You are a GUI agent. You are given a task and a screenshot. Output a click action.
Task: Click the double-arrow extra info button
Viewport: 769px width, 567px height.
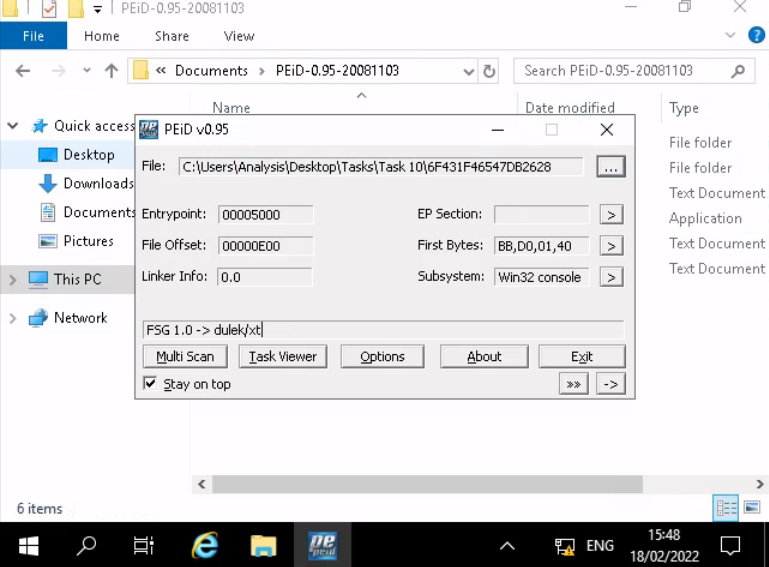(x=573, y=384)
